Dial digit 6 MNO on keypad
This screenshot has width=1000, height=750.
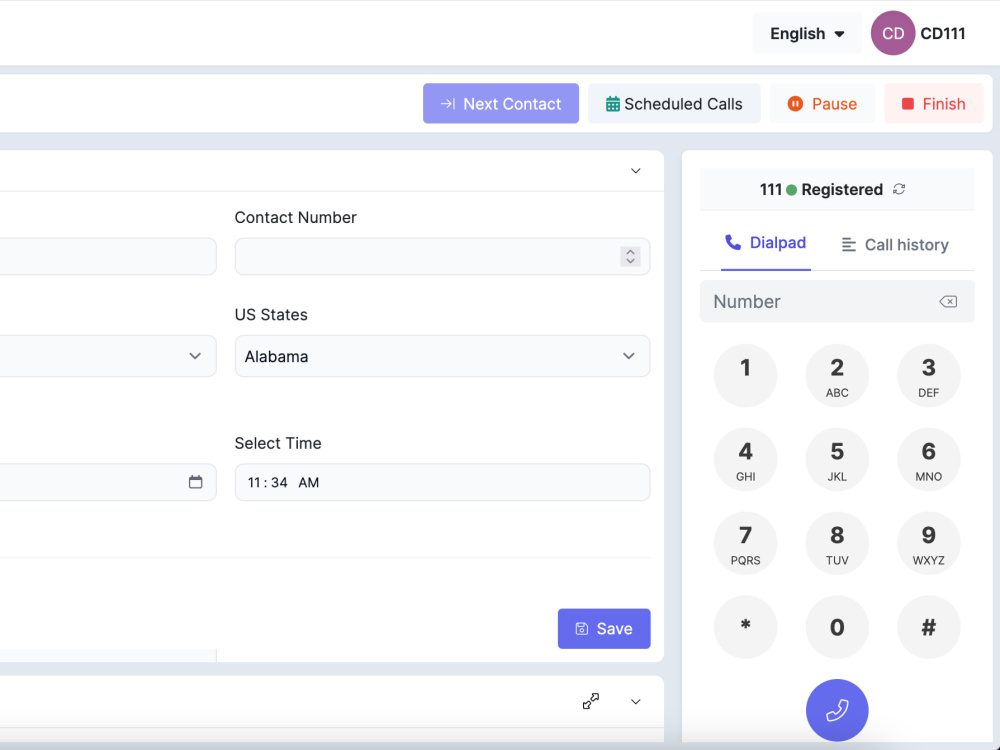[929, 460]
